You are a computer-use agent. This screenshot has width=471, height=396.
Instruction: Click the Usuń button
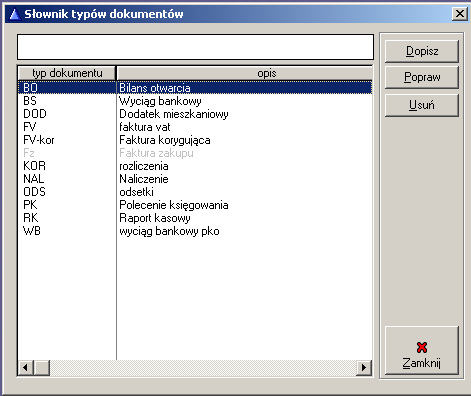point(422,105)
